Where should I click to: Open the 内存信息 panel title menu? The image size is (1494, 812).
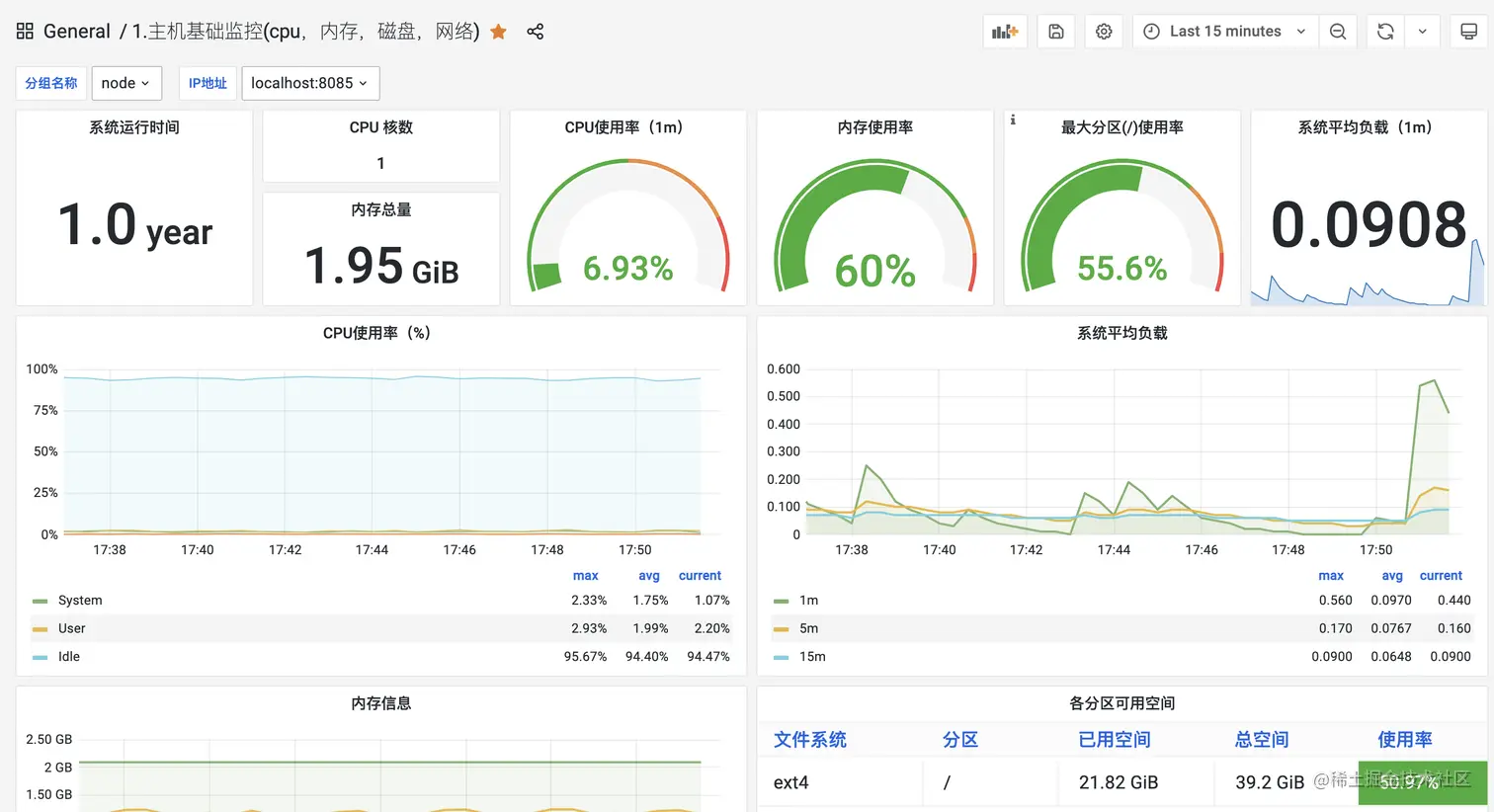381,703
